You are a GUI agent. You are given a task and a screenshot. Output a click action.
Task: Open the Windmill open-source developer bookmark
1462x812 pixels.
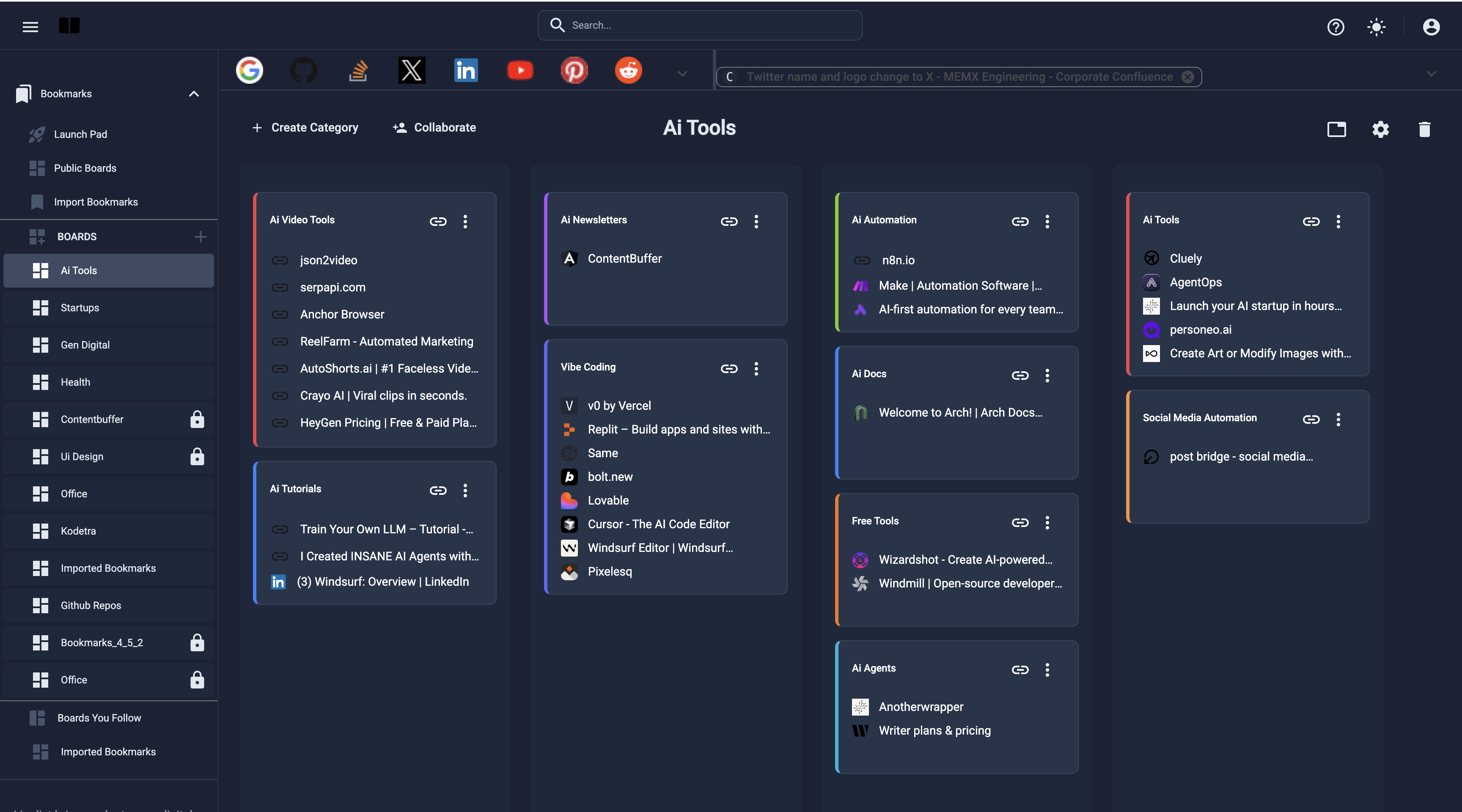click(x=970, y=583)
